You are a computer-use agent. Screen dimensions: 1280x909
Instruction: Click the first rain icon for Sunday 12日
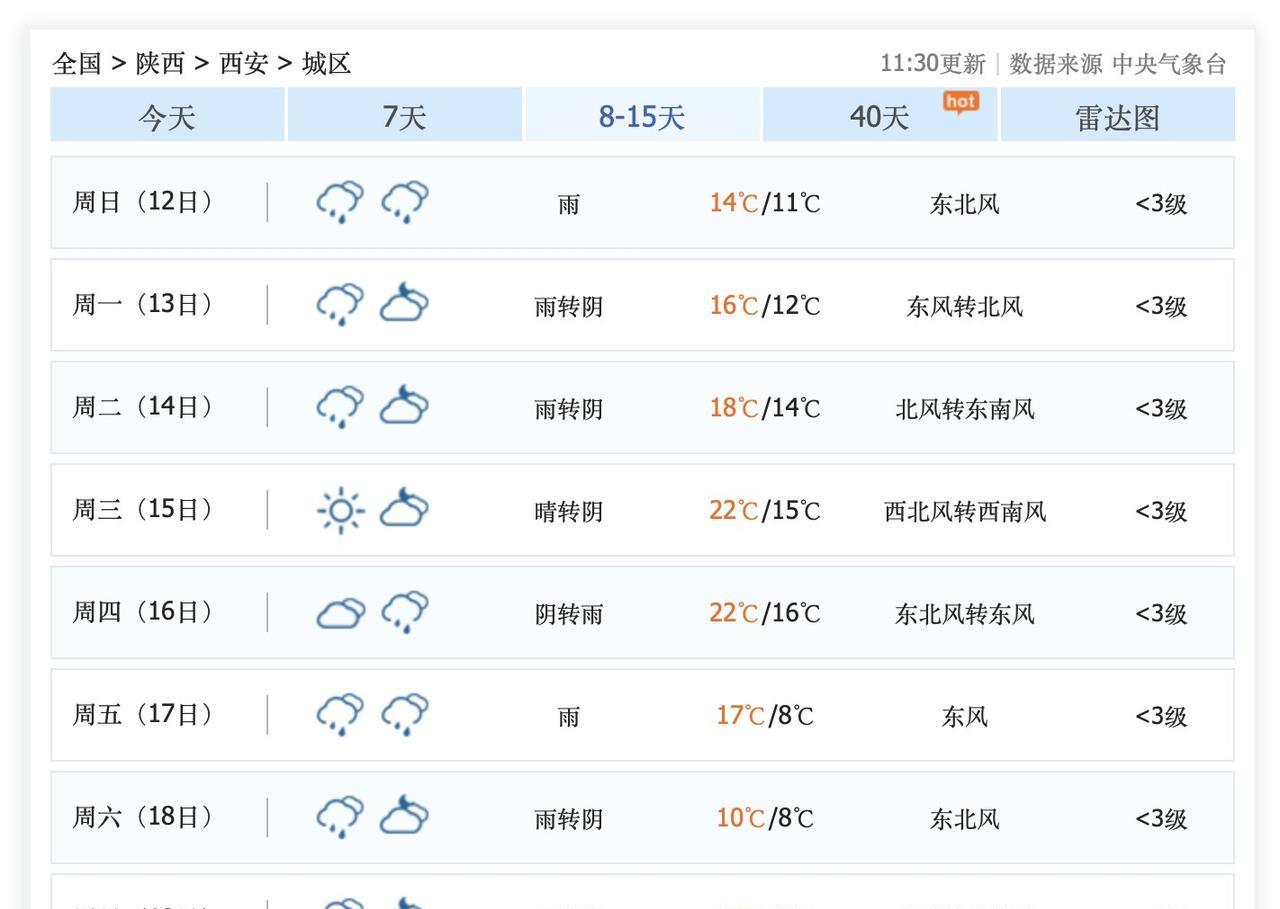pos(340,202)
